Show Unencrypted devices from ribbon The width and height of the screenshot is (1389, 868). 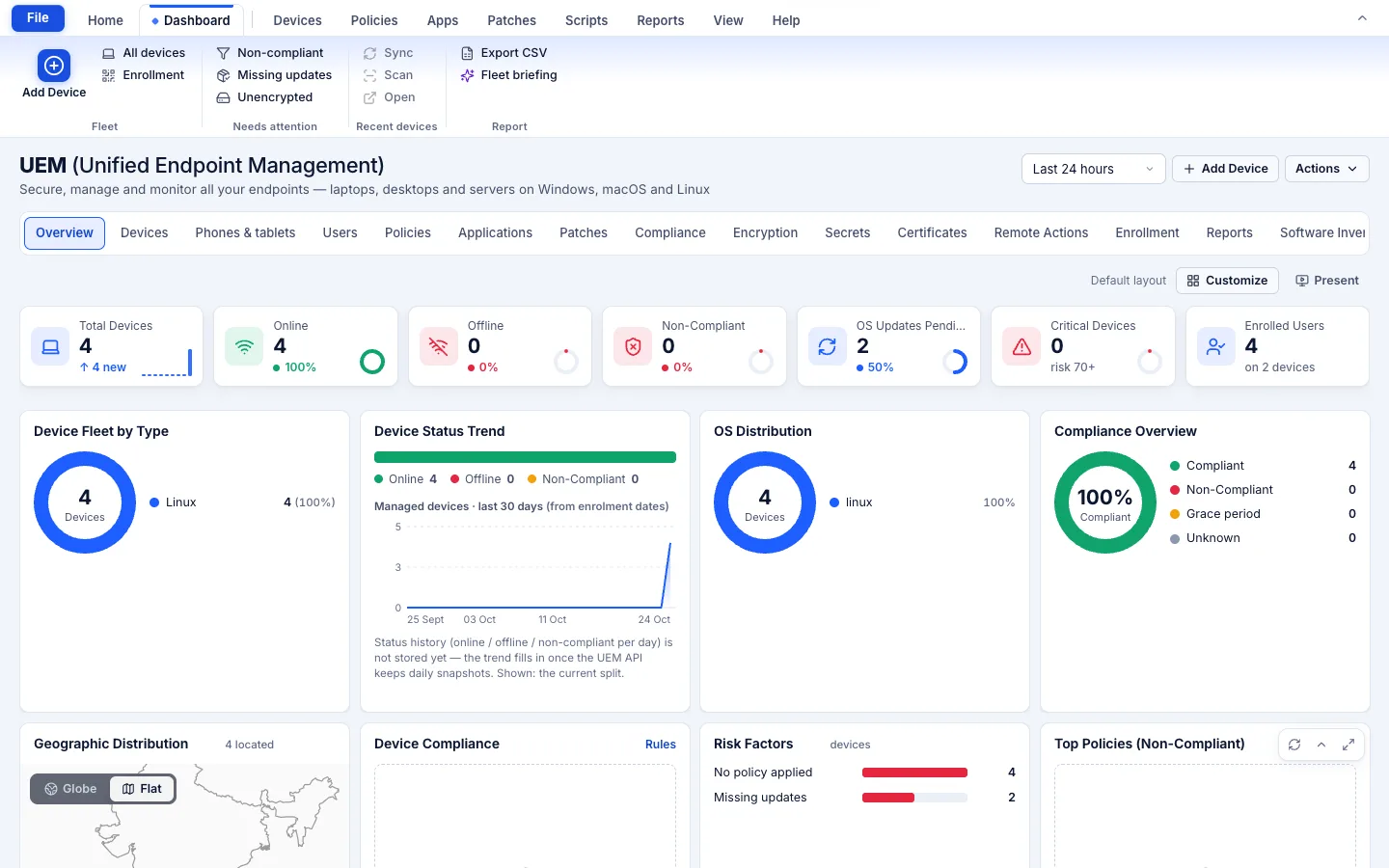(264, 97)
